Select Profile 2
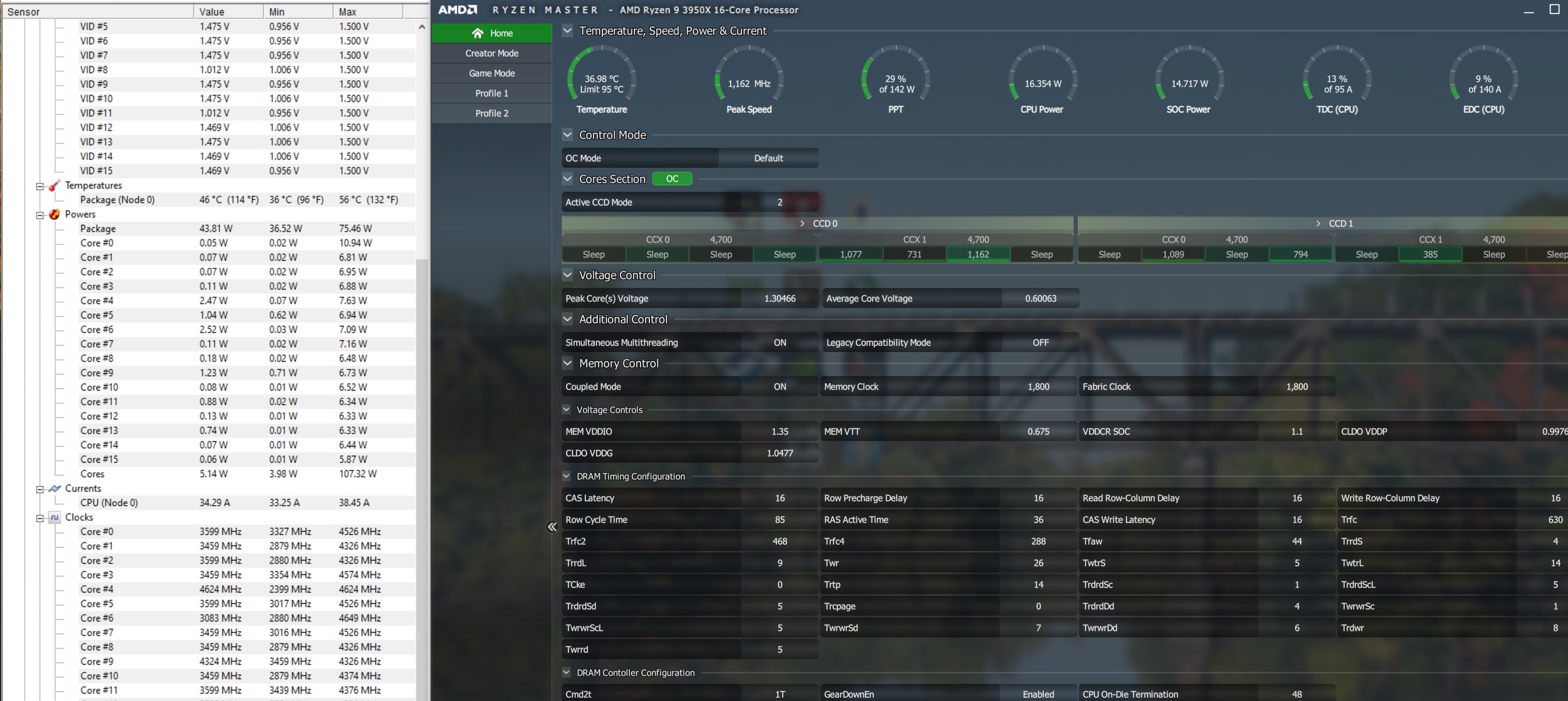Screen dimensions: 1568x701 tap(491, 113)
